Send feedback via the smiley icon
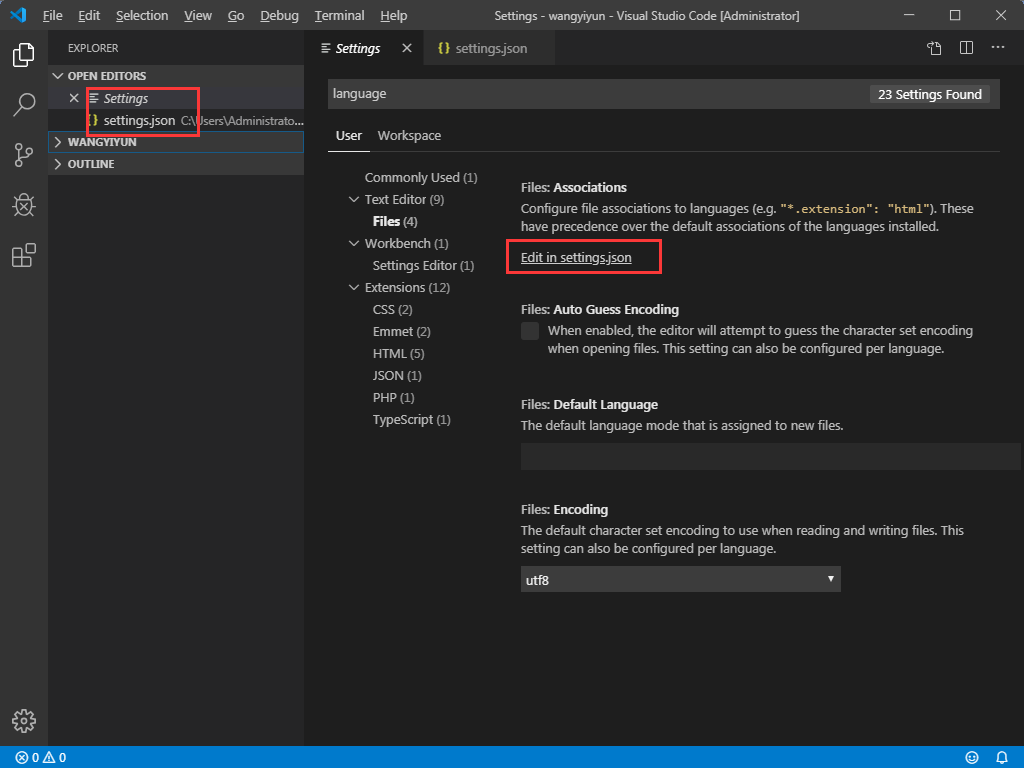 [x=971, y=757]
